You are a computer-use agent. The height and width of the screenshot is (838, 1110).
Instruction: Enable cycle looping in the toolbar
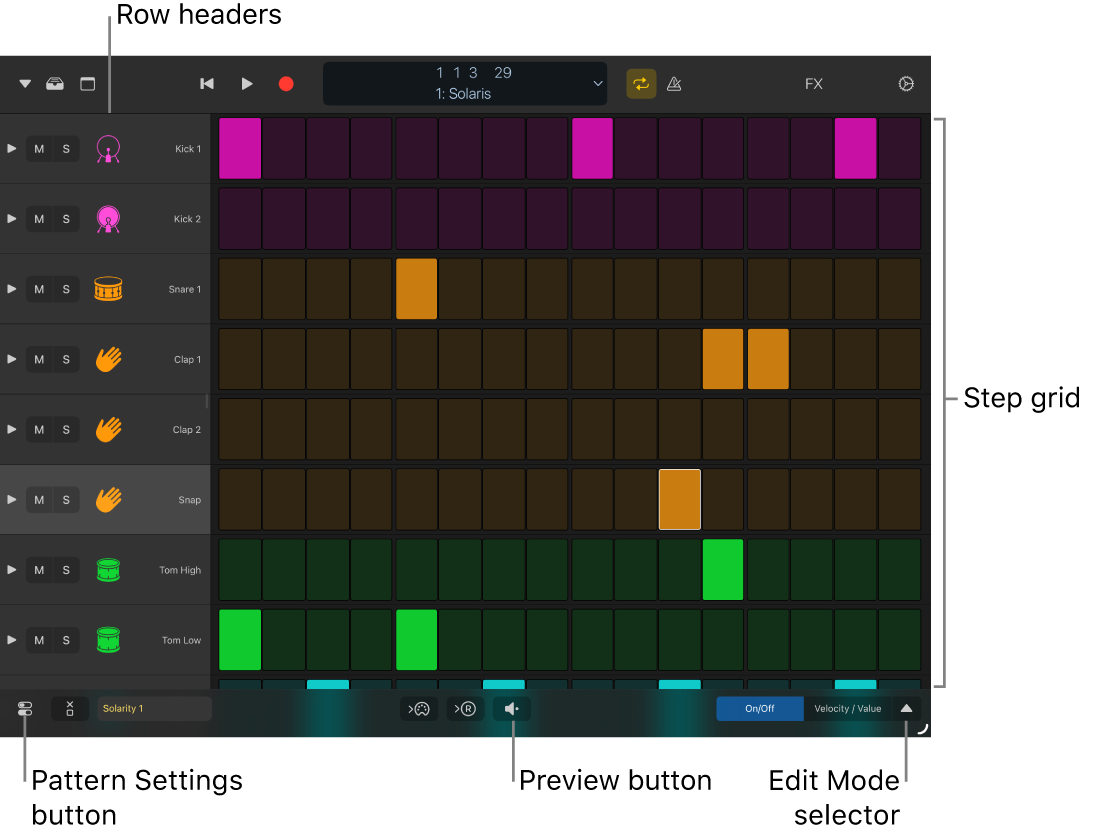coord(641,84)
